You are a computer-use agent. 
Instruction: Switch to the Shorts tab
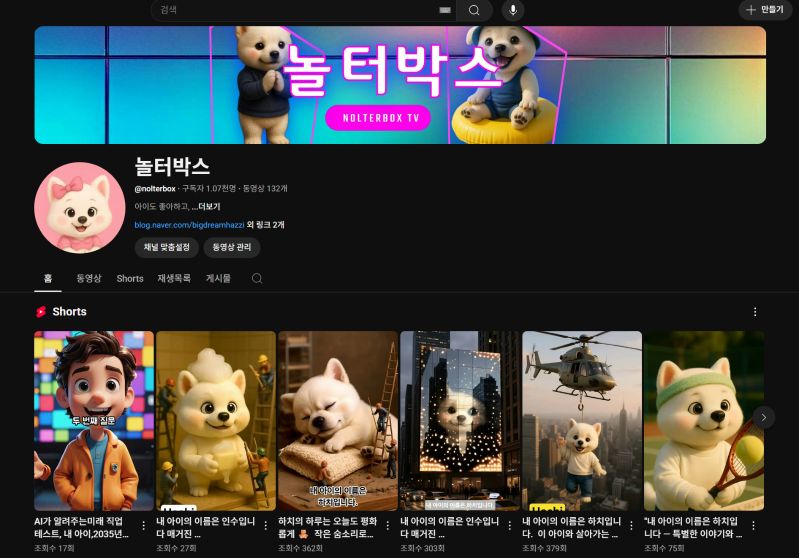point(130,278)
